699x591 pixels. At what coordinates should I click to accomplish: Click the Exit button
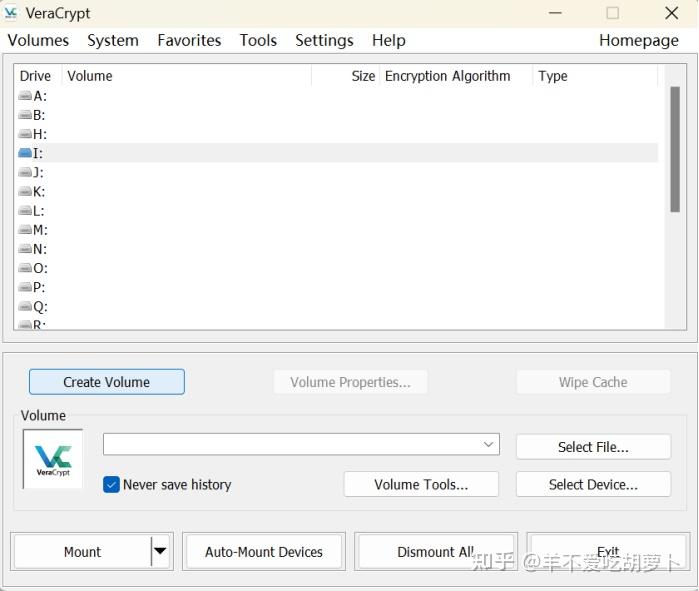pyautogui.click(x=608, y=552)
